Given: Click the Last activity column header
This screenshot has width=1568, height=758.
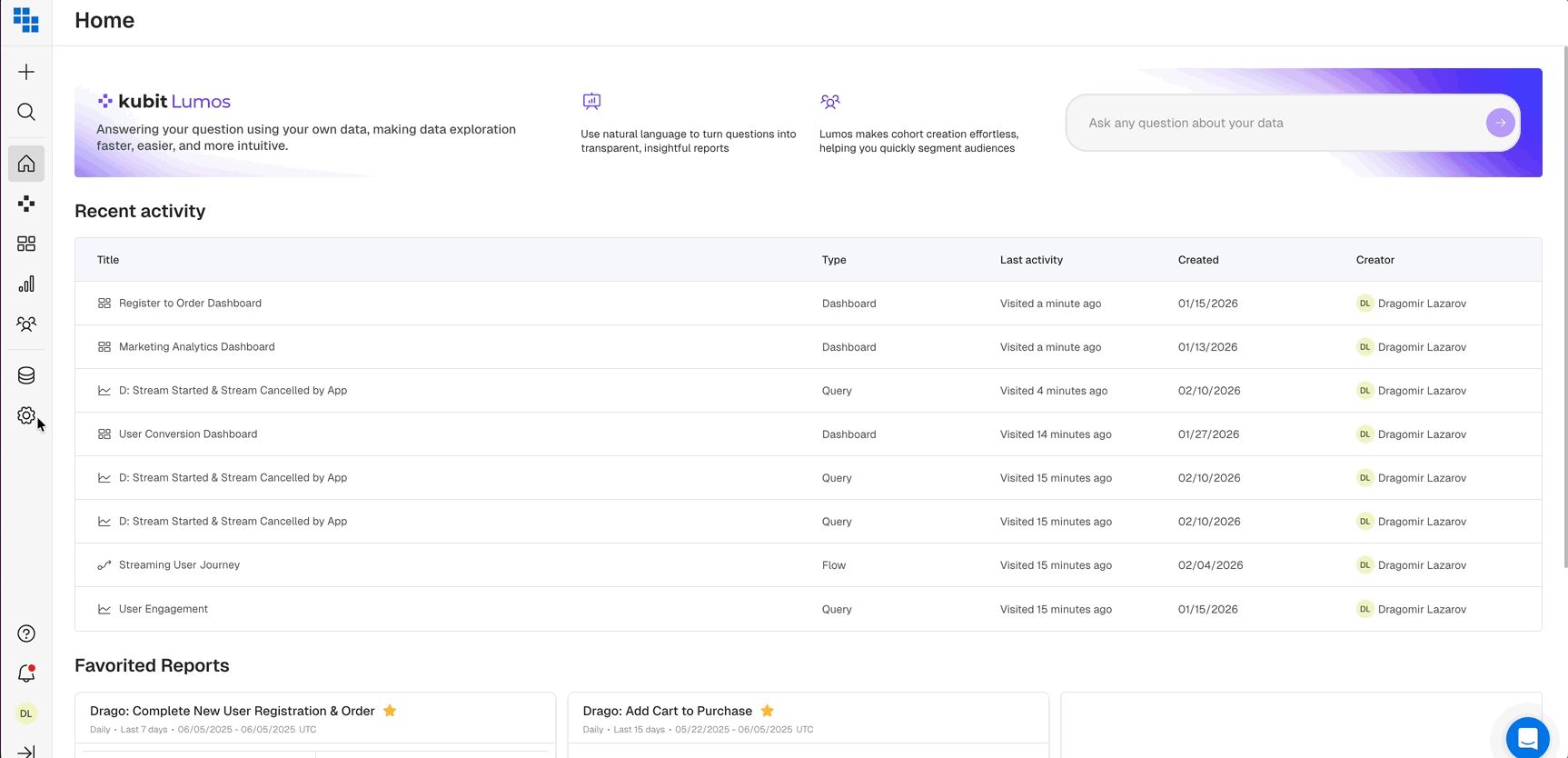Looking at the screenshot, I should (1031, 260).
